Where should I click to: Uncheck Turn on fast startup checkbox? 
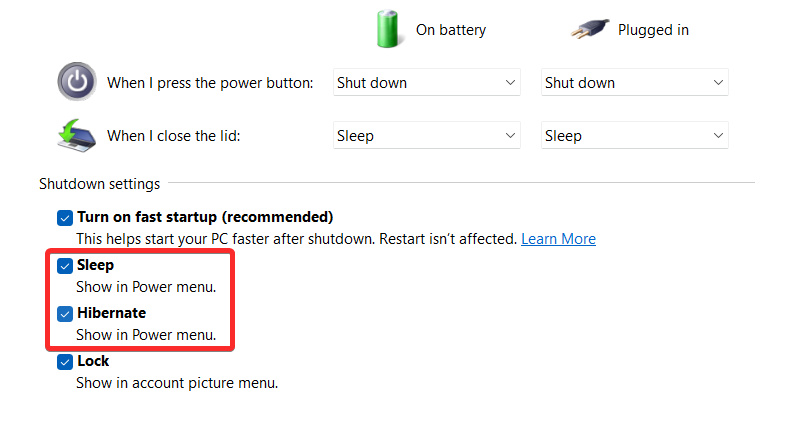[65, 218]
